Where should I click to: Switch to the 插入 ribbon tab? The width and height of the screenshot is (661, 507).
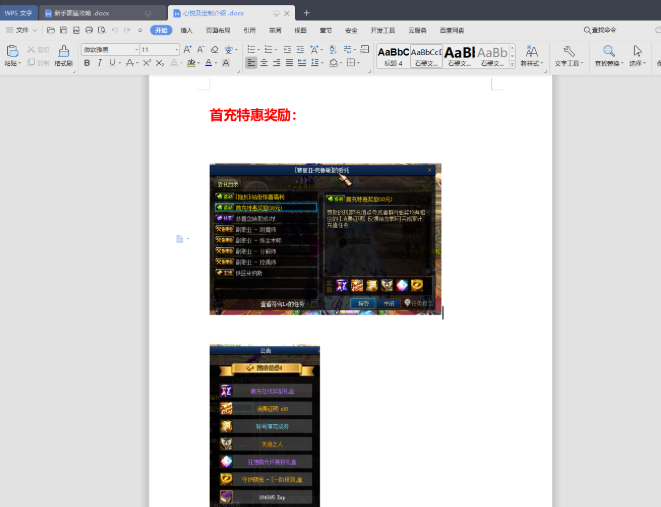tap(186, 30)
